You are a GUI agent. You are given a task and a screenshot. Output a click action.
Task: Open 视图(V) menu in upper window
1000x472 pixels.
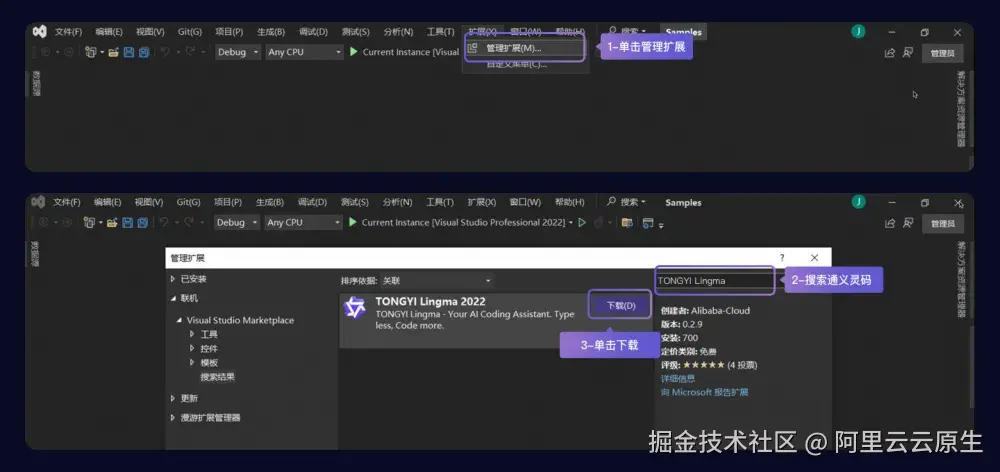click(x=150, y=32)
